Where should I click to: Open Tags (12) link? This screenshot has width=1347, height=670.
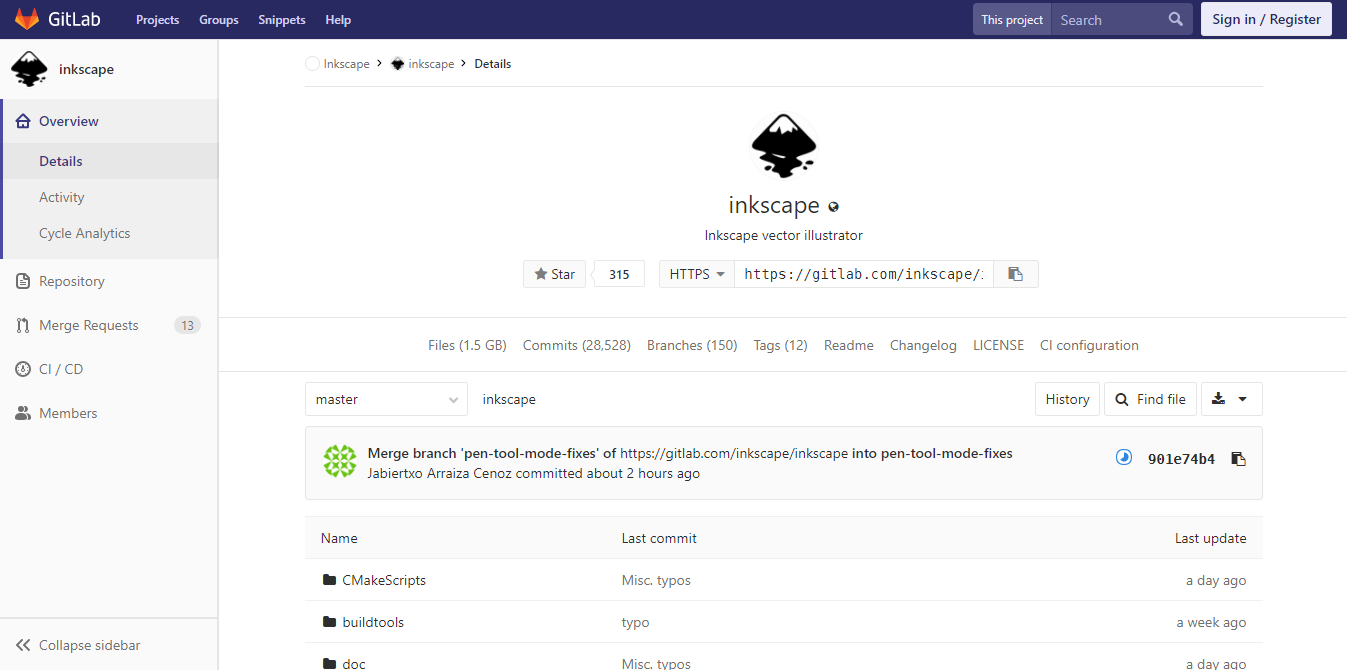[780, 345]
